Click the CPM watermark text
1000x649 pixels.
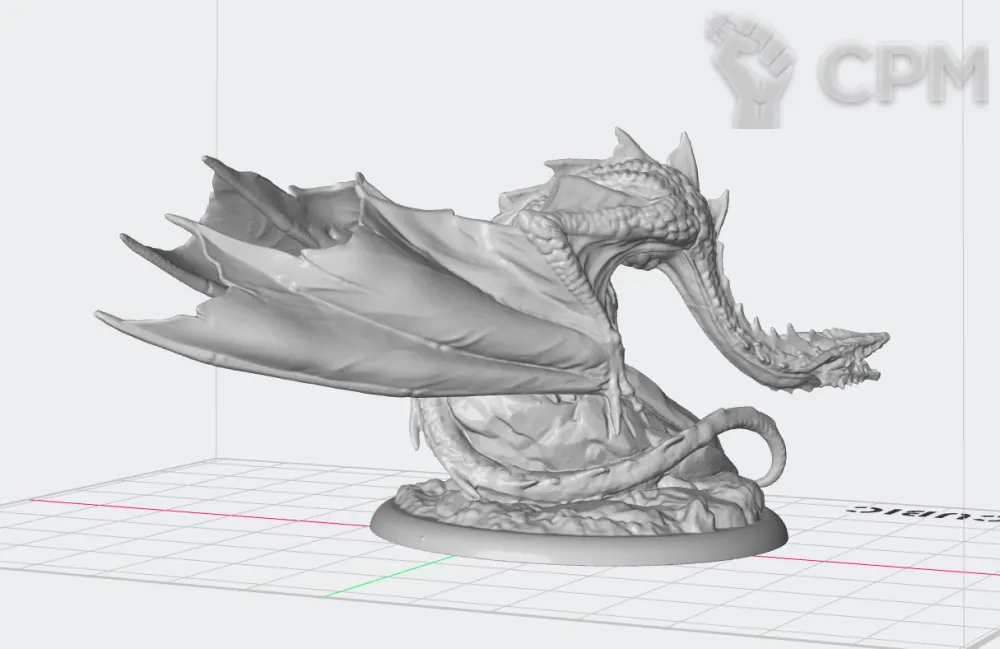[x=902, y=73]
